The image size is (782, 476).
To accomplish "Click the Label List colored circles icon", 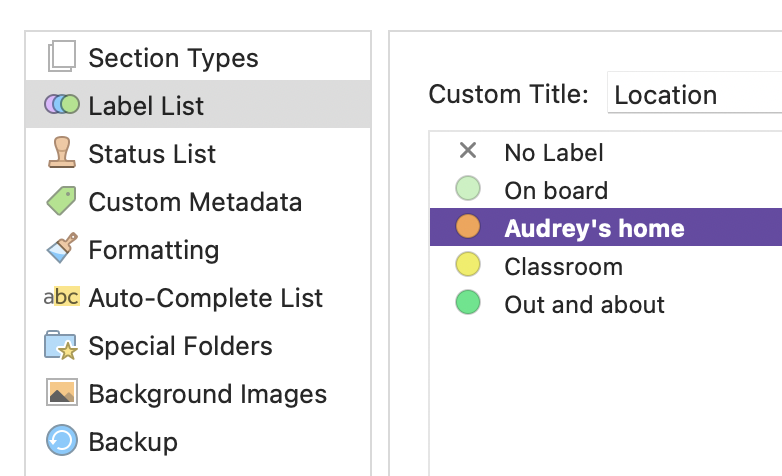I will click(x=62, y=105).
